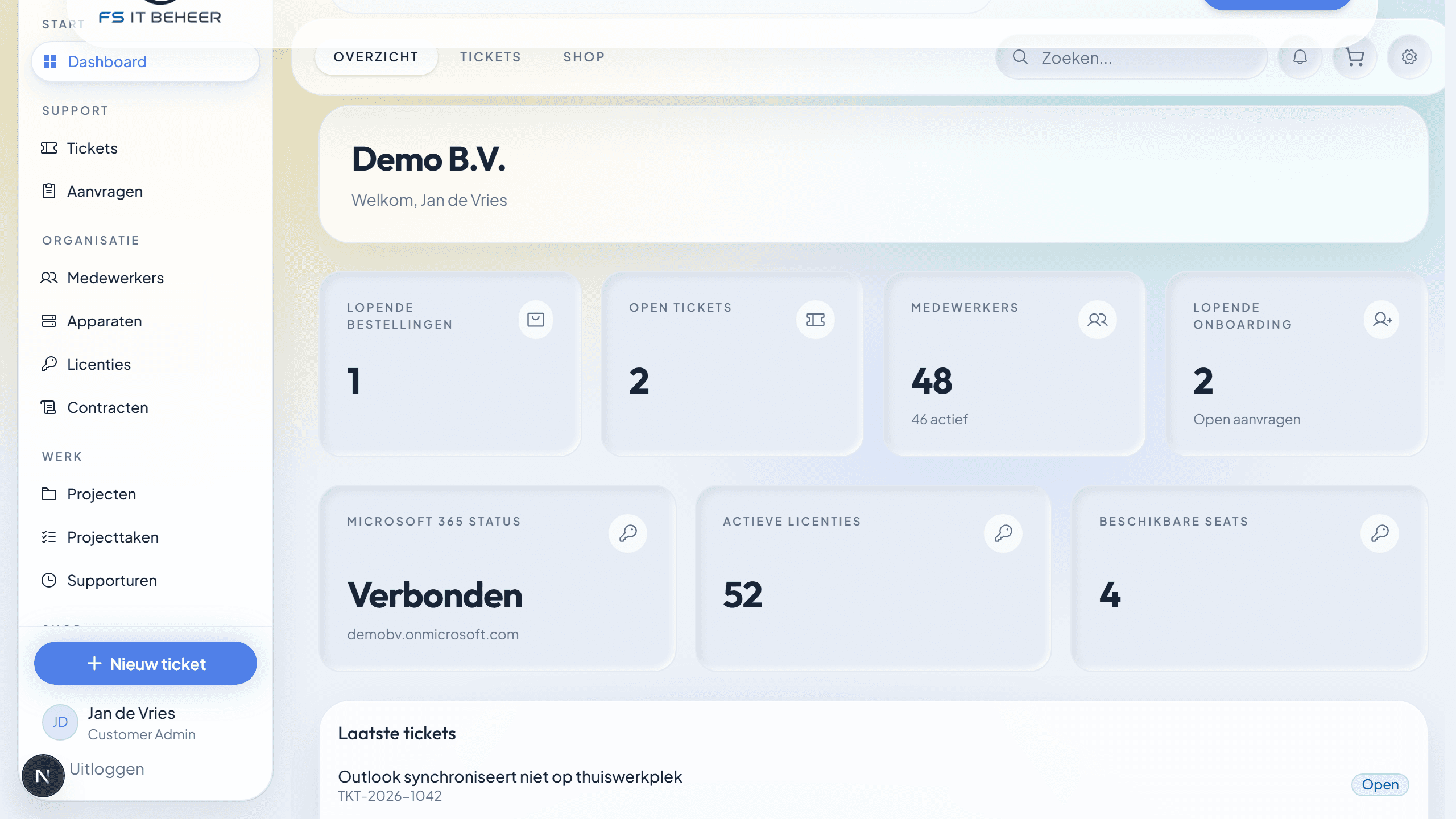Click the Projecten folder icon
Image resolution: width=1456 pixels, height=819 pixels.
pyautogui.click(x=49, y=494)
